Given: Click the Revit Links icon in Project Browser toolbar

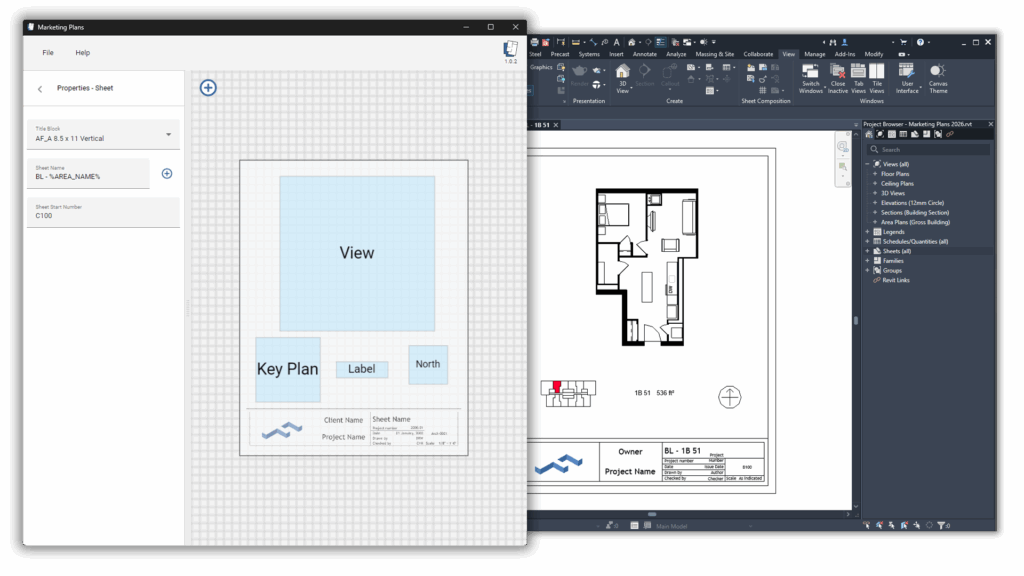Looking at the screenshot, I should pyautogui.click(x=950, y=134).
